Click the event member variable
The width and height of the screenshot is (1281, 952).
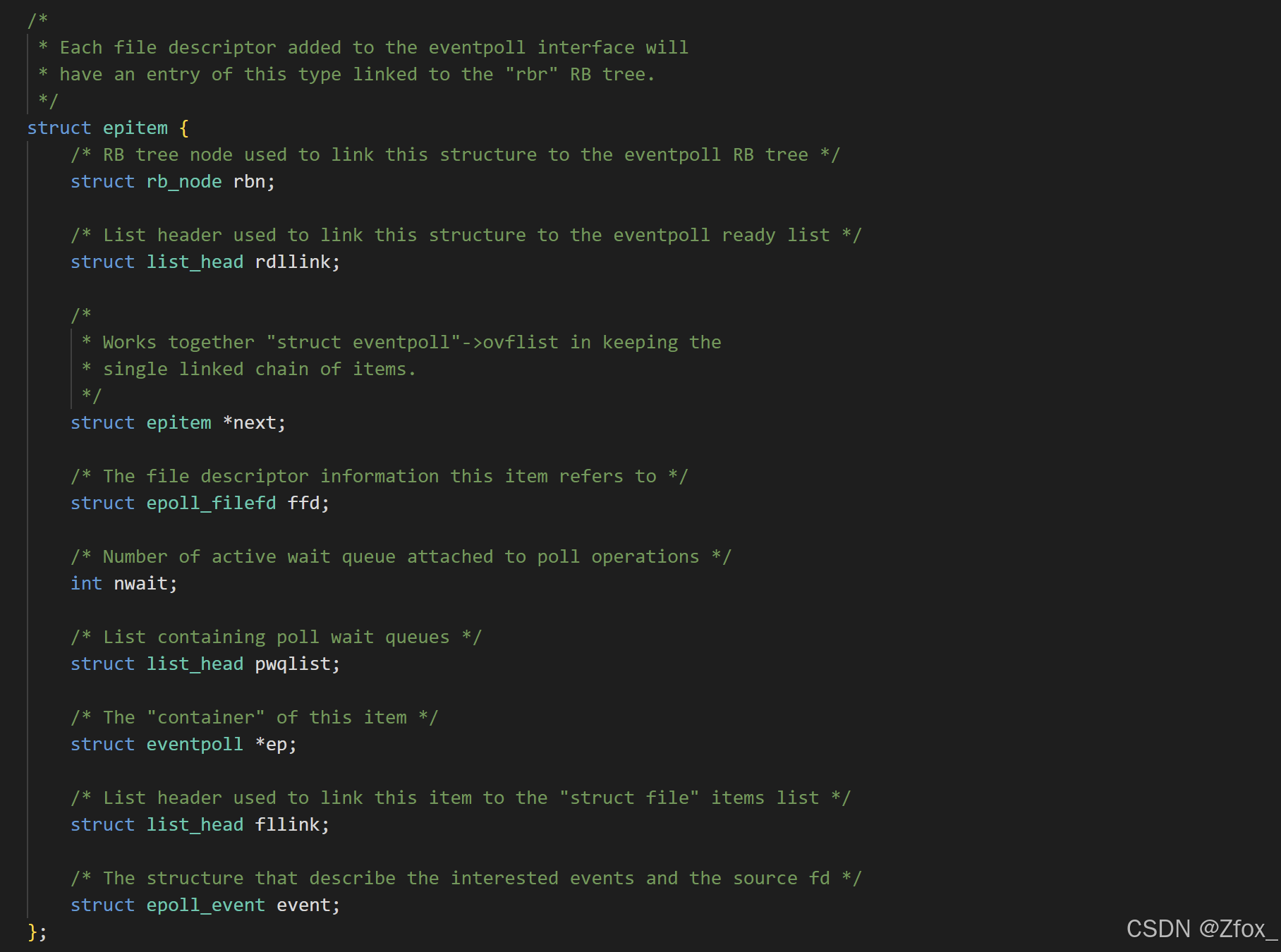pyautogui.click(x=303, y=905)
